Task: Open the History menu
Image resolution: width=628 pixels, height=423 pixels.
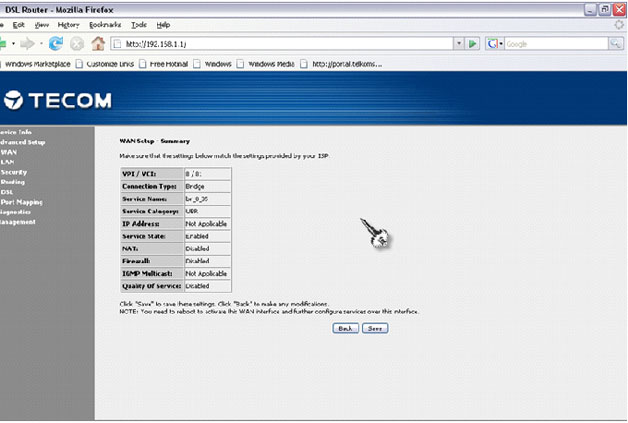Action: click(68, 24)
